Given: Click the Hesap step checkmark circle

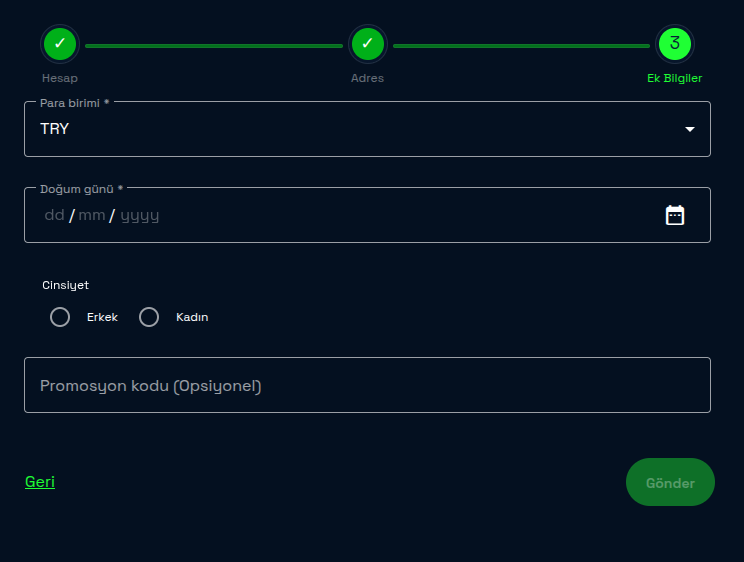Looking at the screenshot, I should (x=60, y=44).
